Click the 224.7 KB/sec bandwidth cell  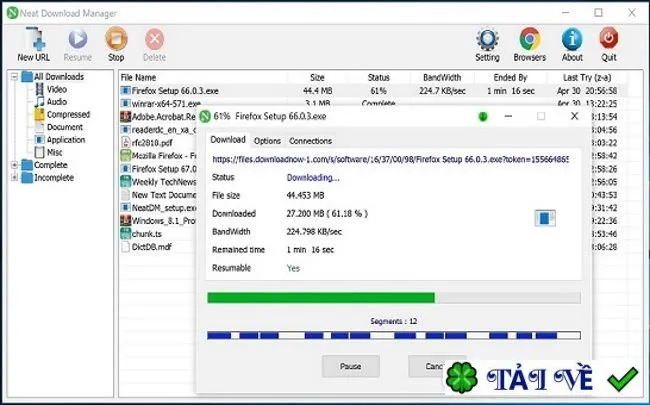click(x=442, y=91)
